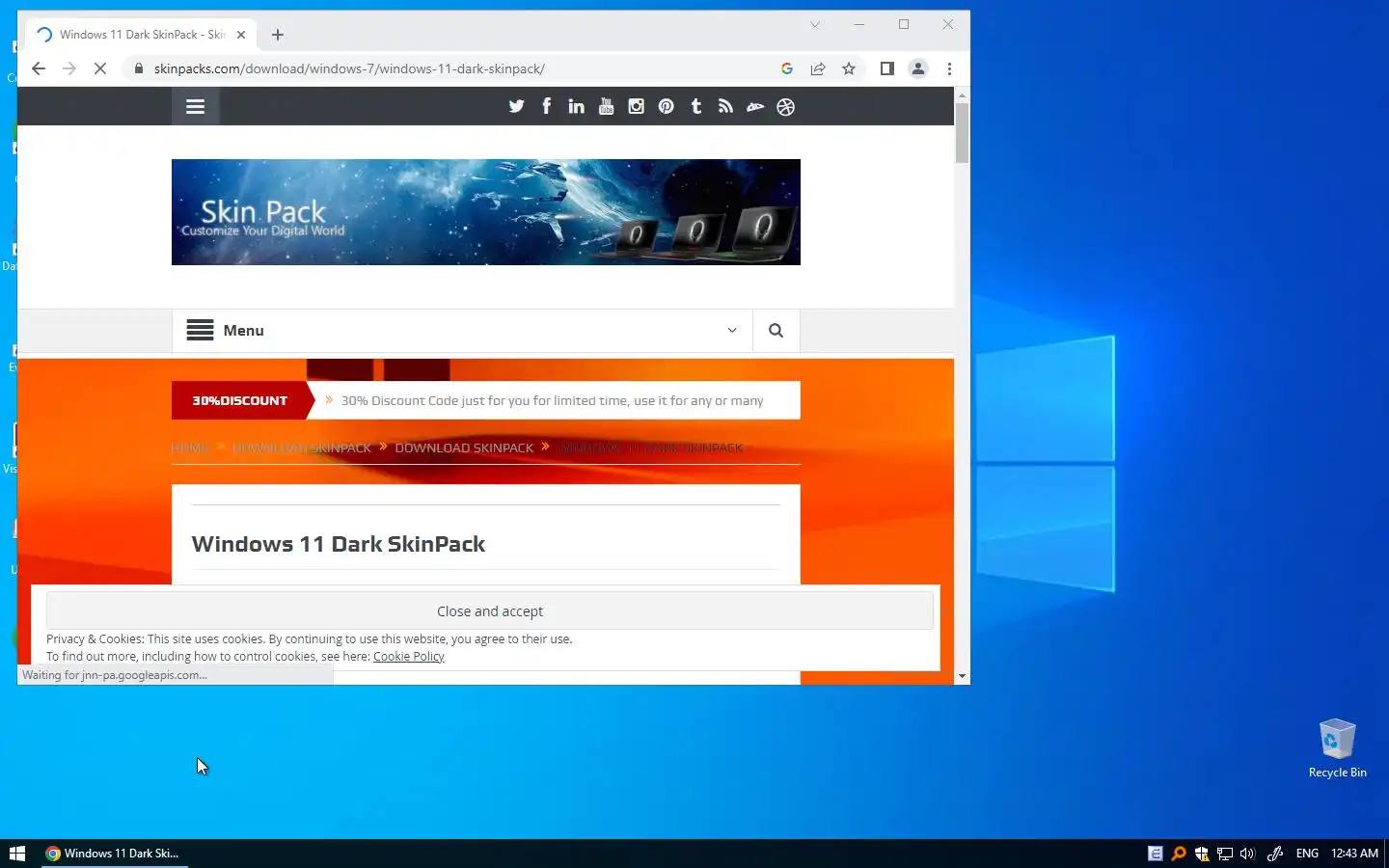This screenshot has width=1389, height=868.
Task: Click the page vertical scrollbar thumb
Action: [x=962, y=132]
